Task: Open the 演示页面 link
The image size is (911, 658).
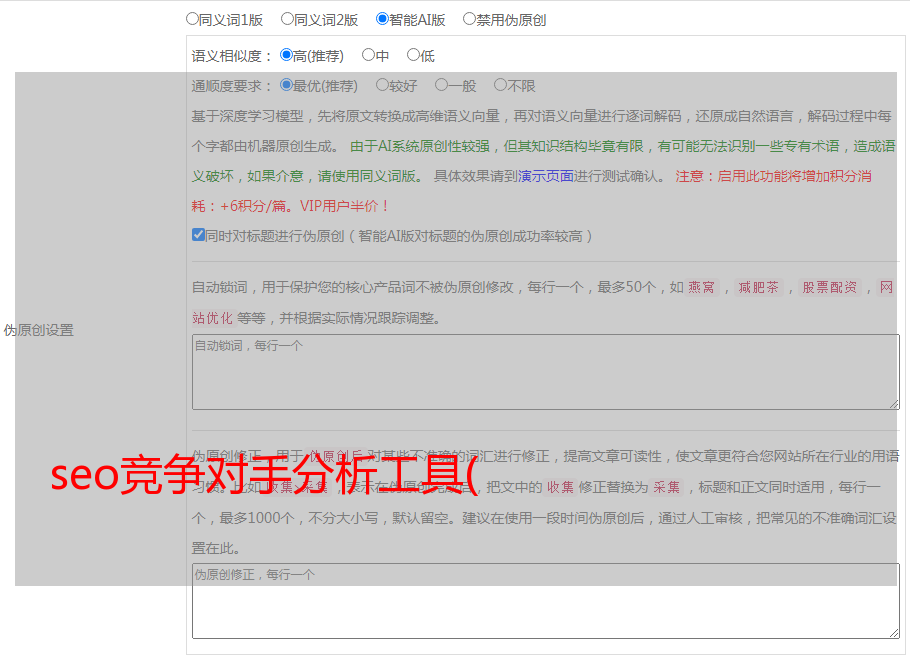Action: 545,176
